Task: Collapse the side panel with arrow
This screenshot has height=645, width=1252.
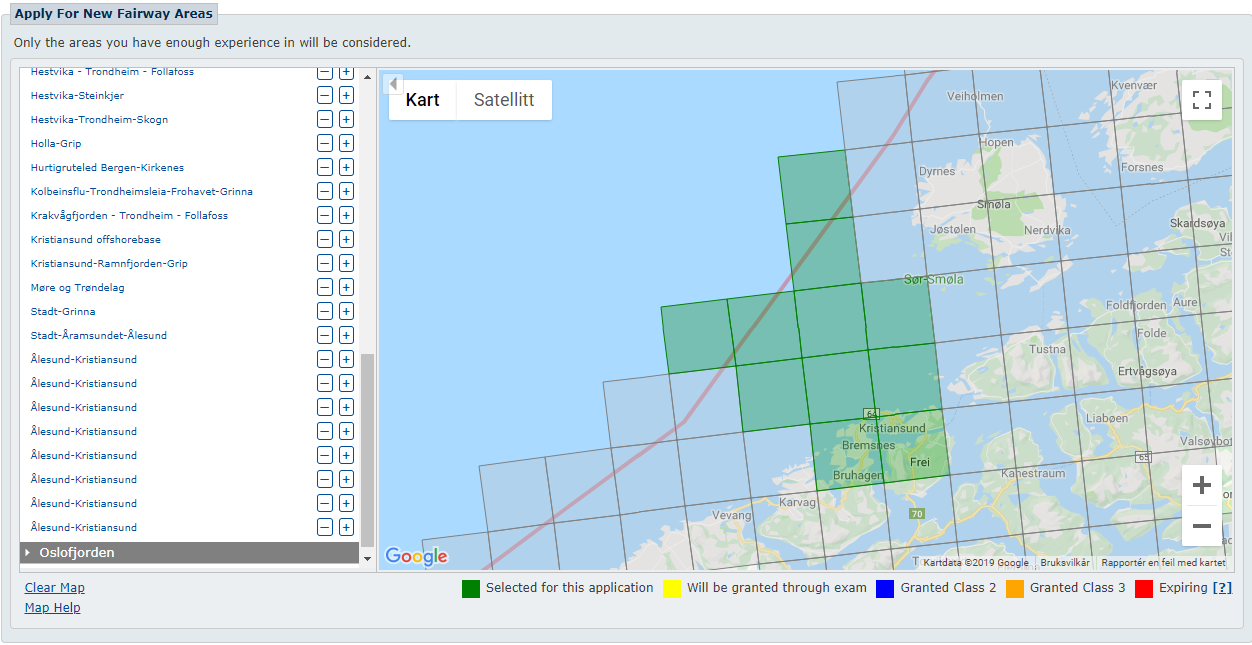Action: coord(394,83)
